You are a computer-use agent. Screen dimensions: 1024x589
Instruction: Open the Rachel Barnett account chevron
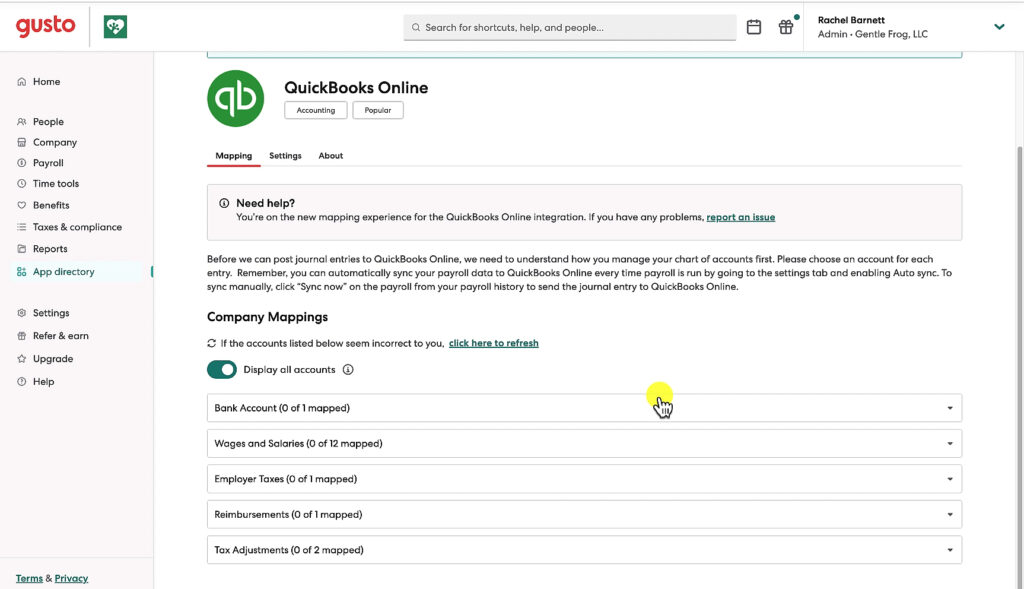coord(999,27)
